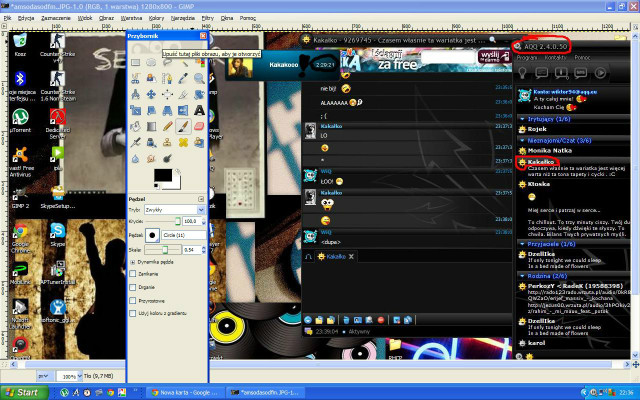Open the Filtry menu

tap(208, 18)
